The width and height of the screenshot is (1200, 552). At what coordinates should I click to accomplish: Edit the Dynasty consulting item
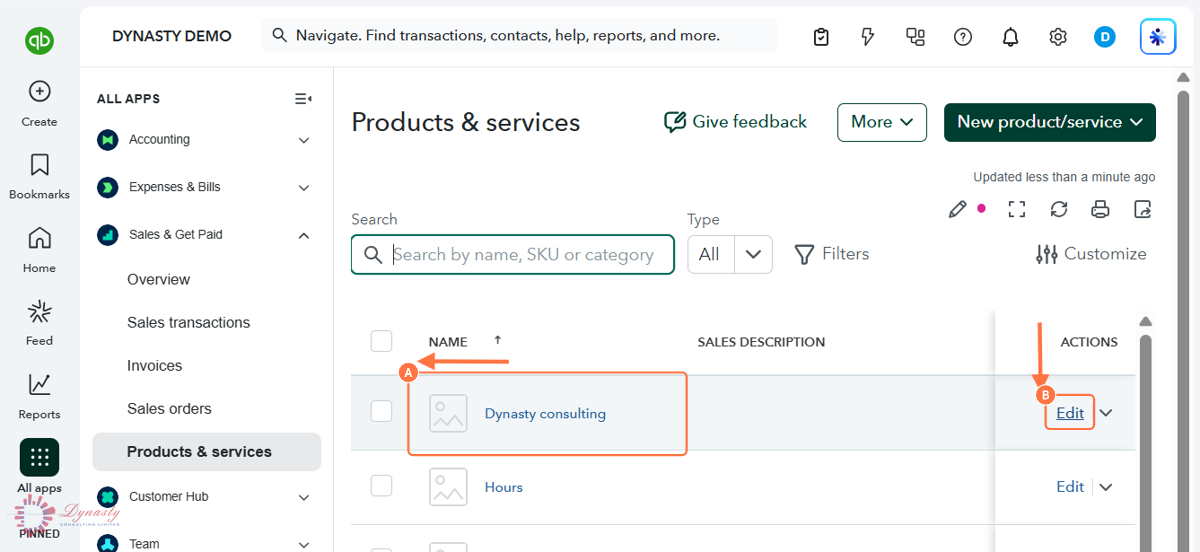coord(1070,413)
